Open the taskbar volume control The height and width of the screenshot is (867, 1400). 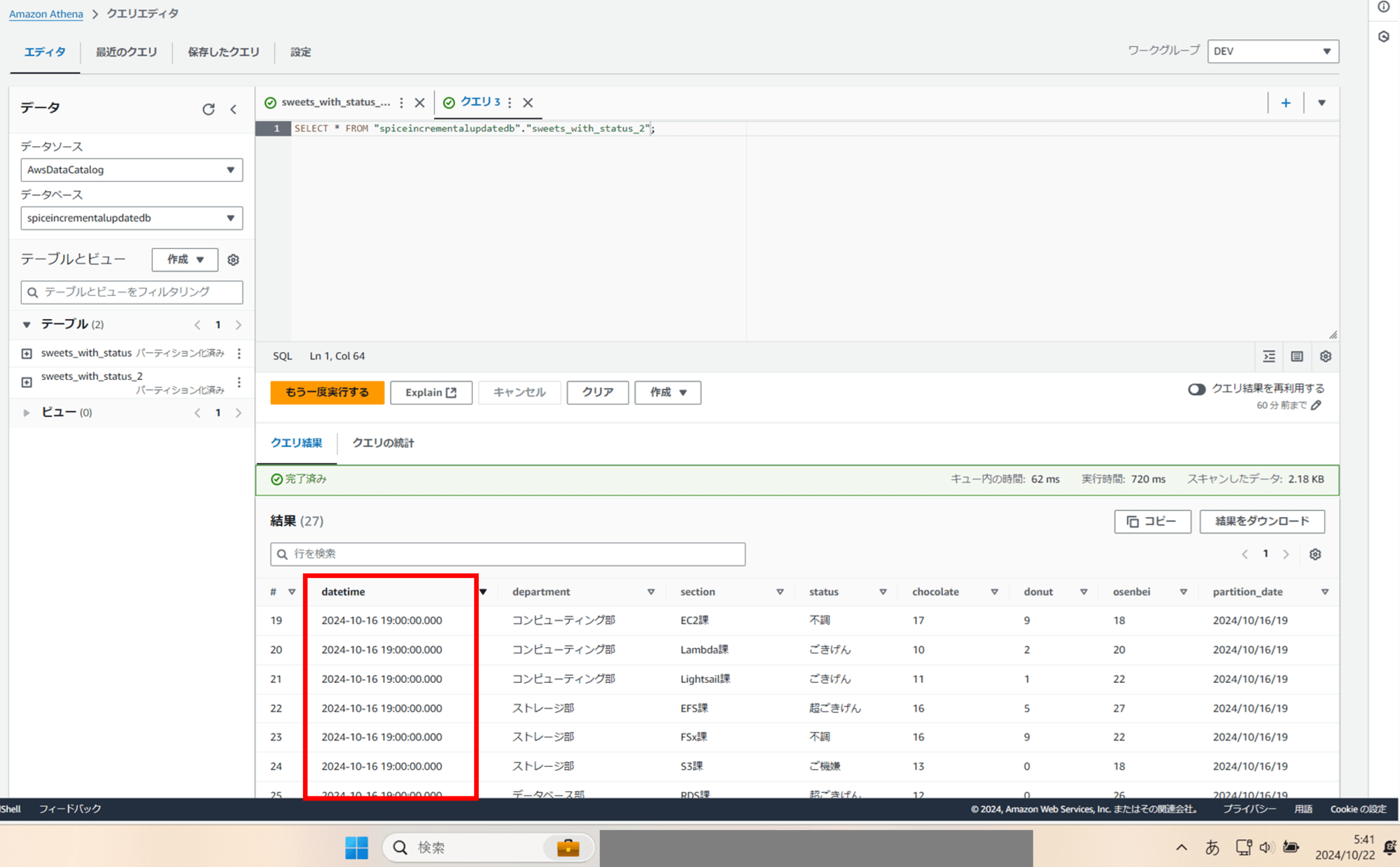[x=1266, y=847]
